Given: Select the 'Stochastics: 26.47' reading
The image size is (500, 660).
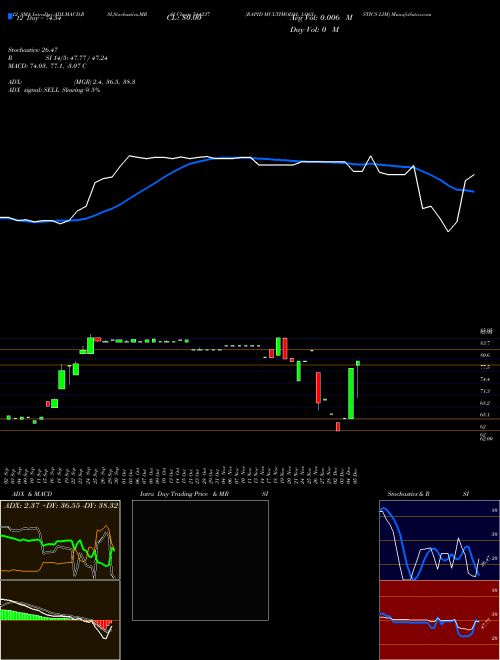Looking at the screenshot, I should [x=32, y=50].
